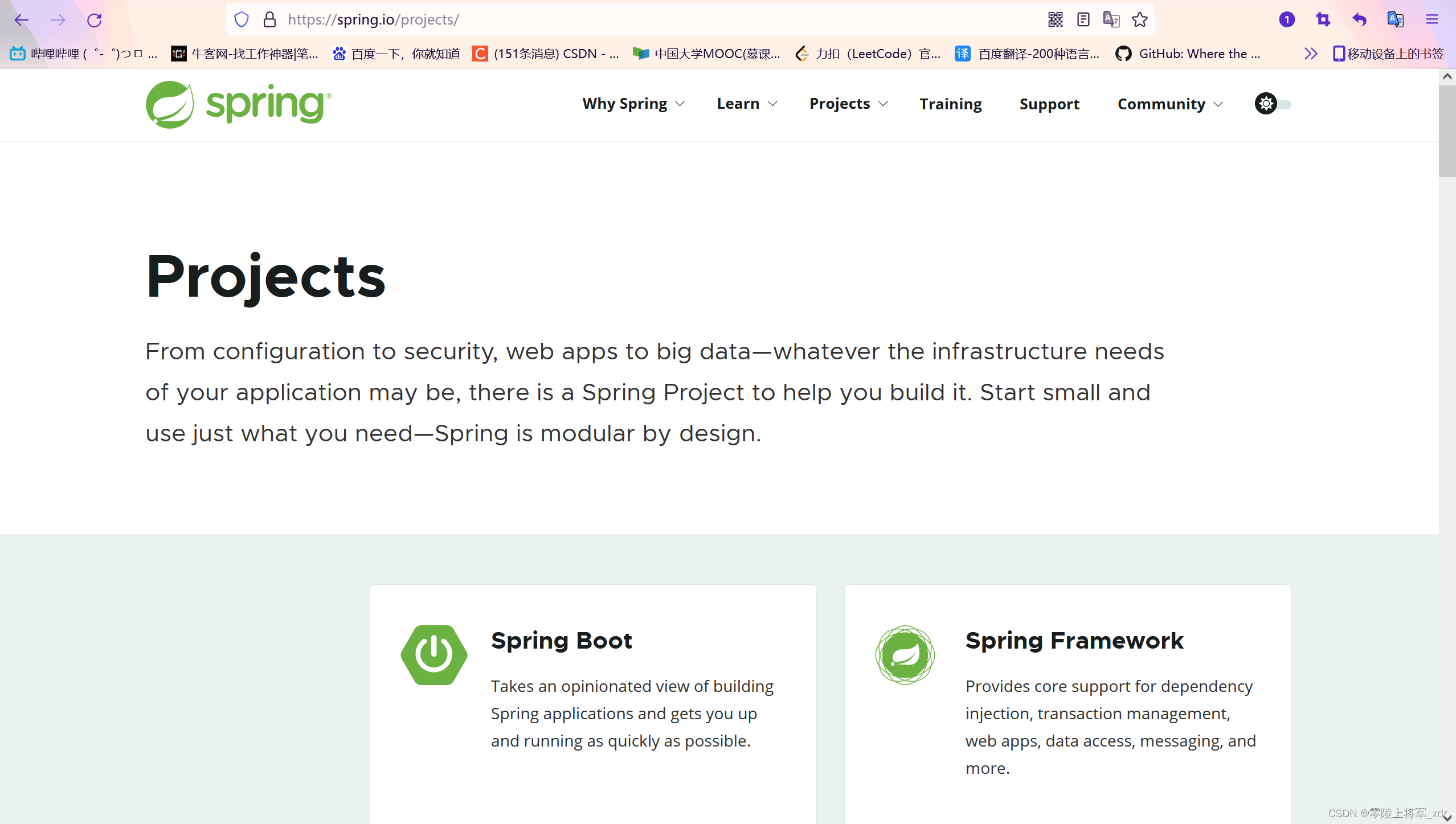Image resolution: width=1456 pixels, height=824 pixels.
Task: Click the Spring Framework description text
Action: 1111,727
